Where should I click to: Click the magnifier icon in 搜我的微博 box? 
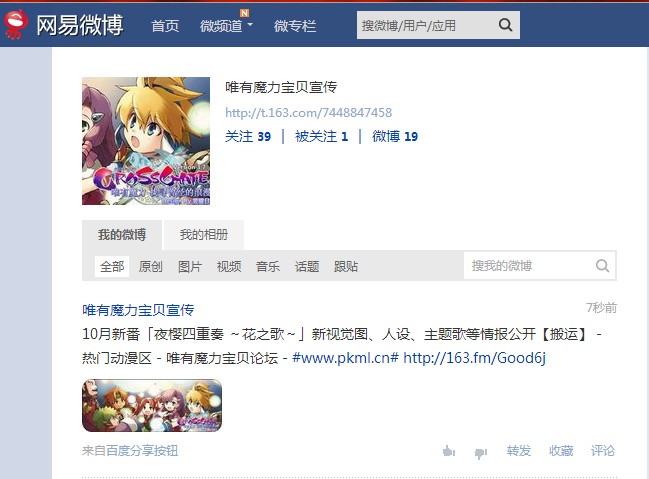click(602, 265)
